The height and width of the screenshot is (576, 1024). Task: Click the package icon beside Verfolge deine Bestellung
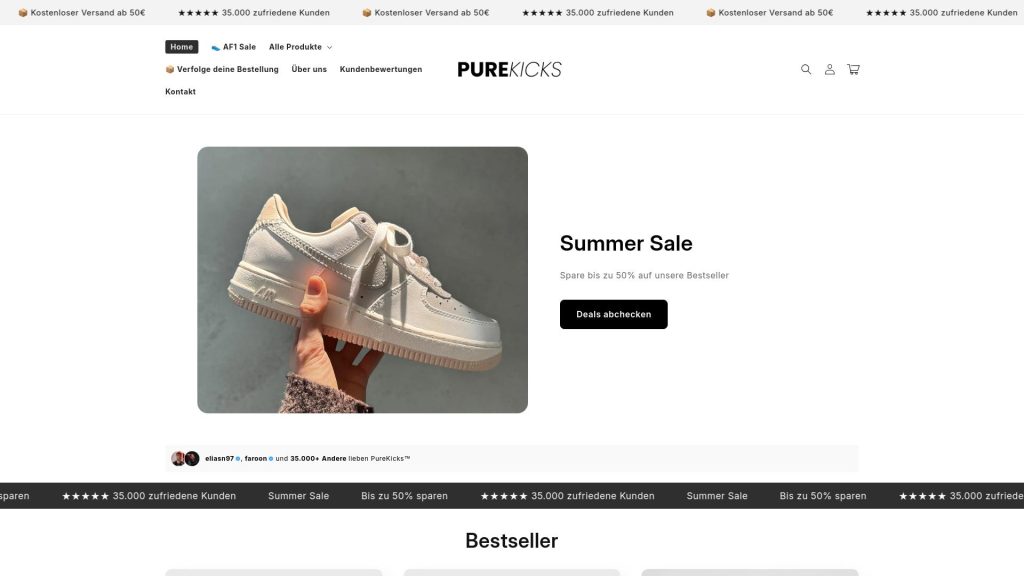pyautogui.click(x=170, y=69)
